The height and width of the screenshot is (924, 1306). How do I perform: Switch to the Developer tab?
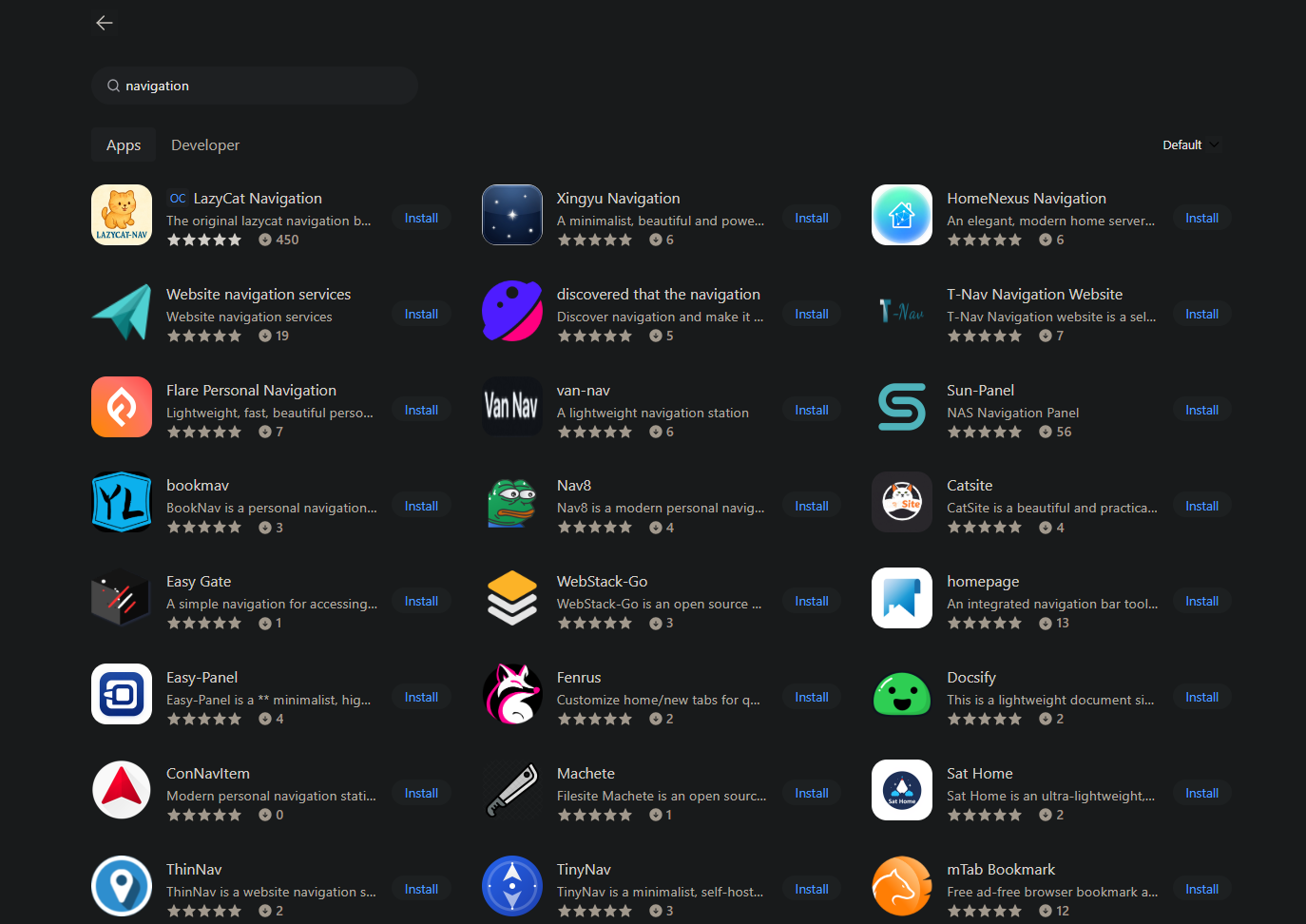click(x=205, y=144)
